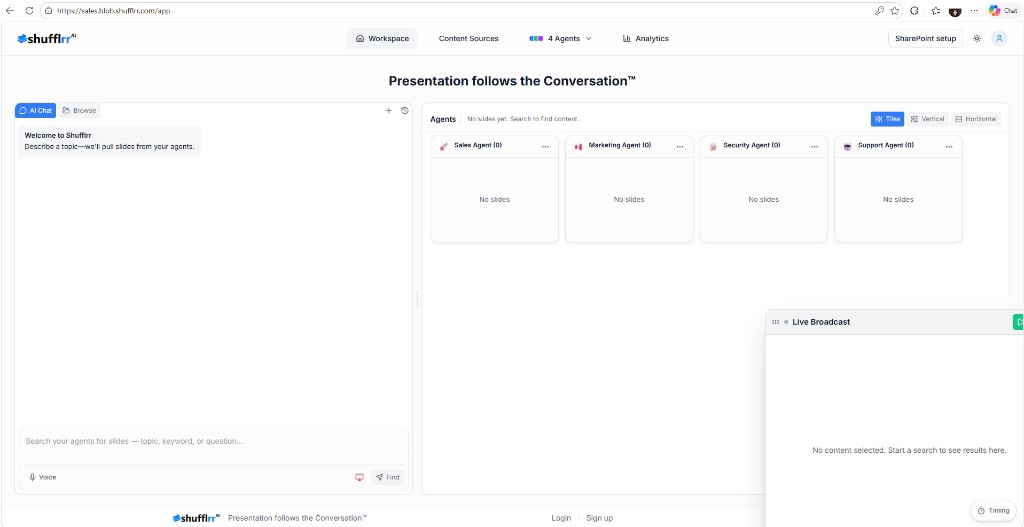Click the Agents label

[x=443, y=120]
